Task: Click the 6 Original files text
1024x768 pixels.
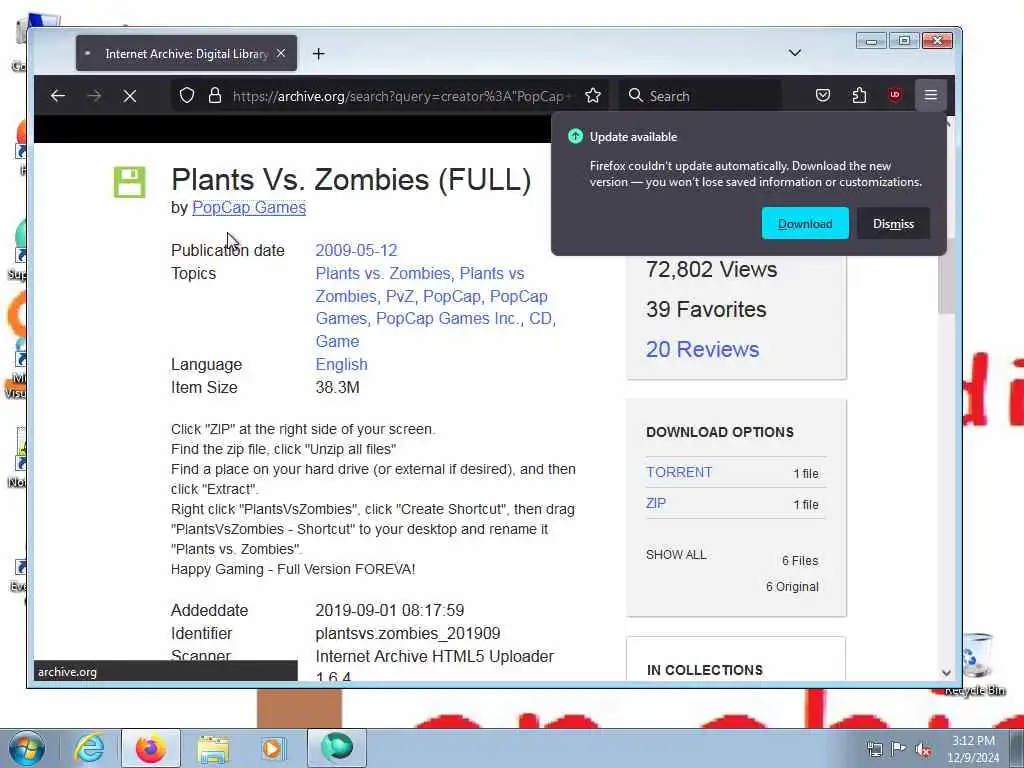Action: click(x=792, y=586)
